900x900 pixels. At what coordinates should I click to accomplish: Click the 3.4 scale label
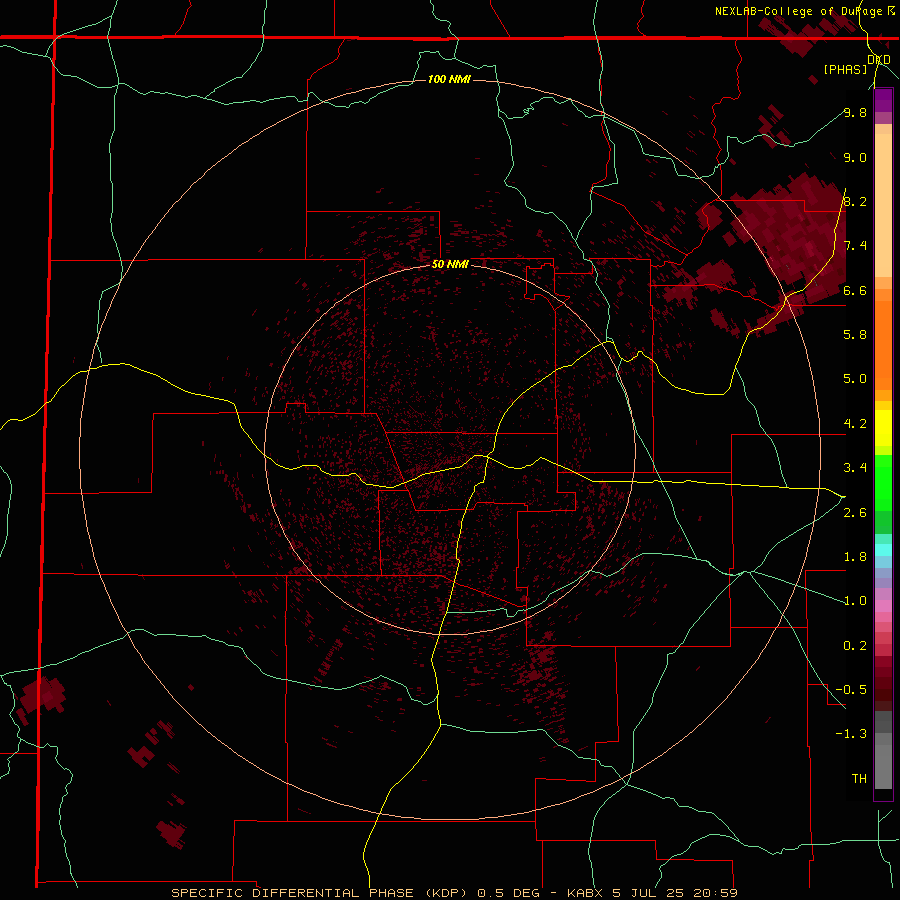[x=855, y=468]
